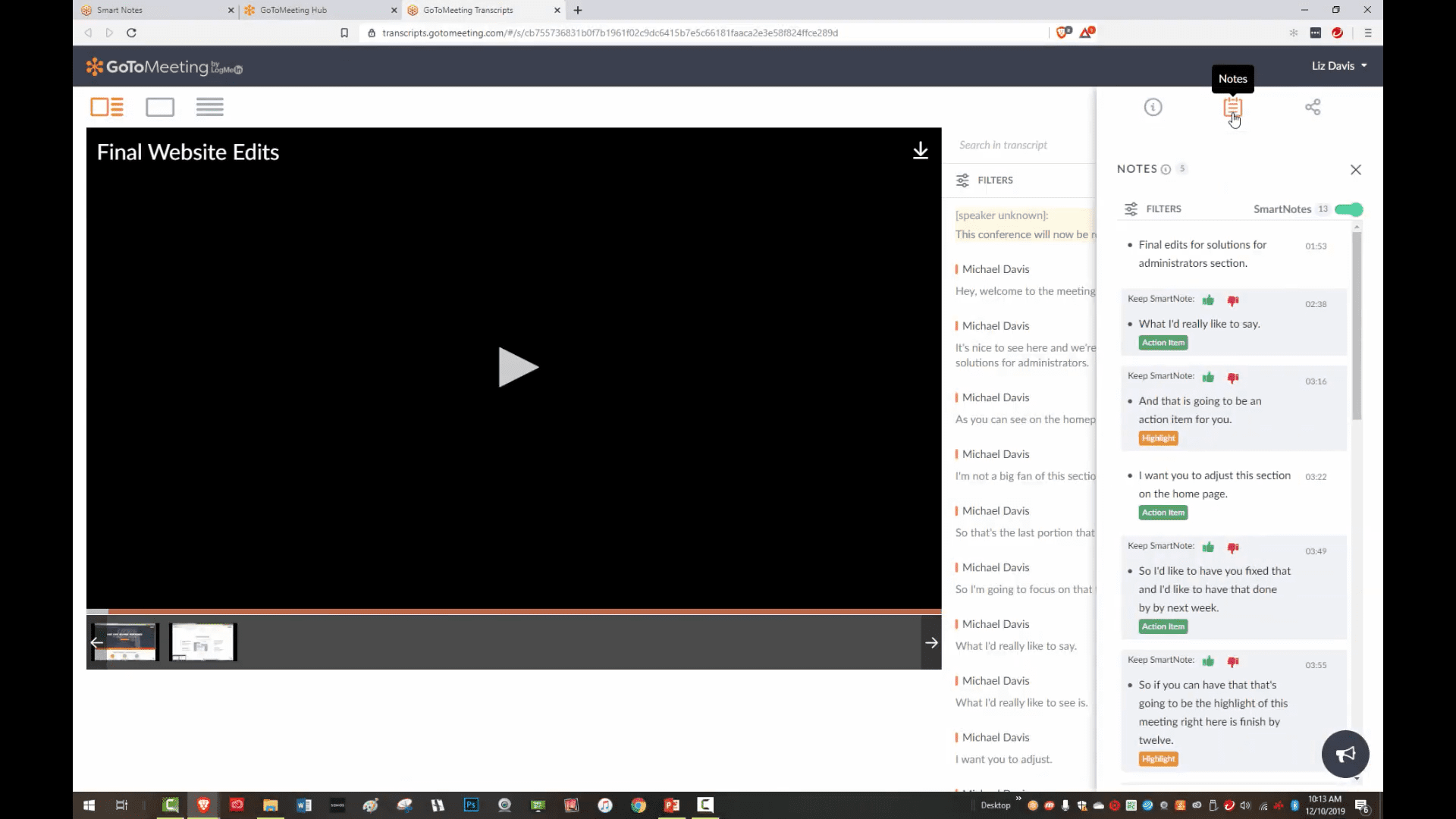Screen dimensions: 1456x819
Task: Go to previous slide thumbnails arrow
Action: pyautogui.click(x=96, y=642)
